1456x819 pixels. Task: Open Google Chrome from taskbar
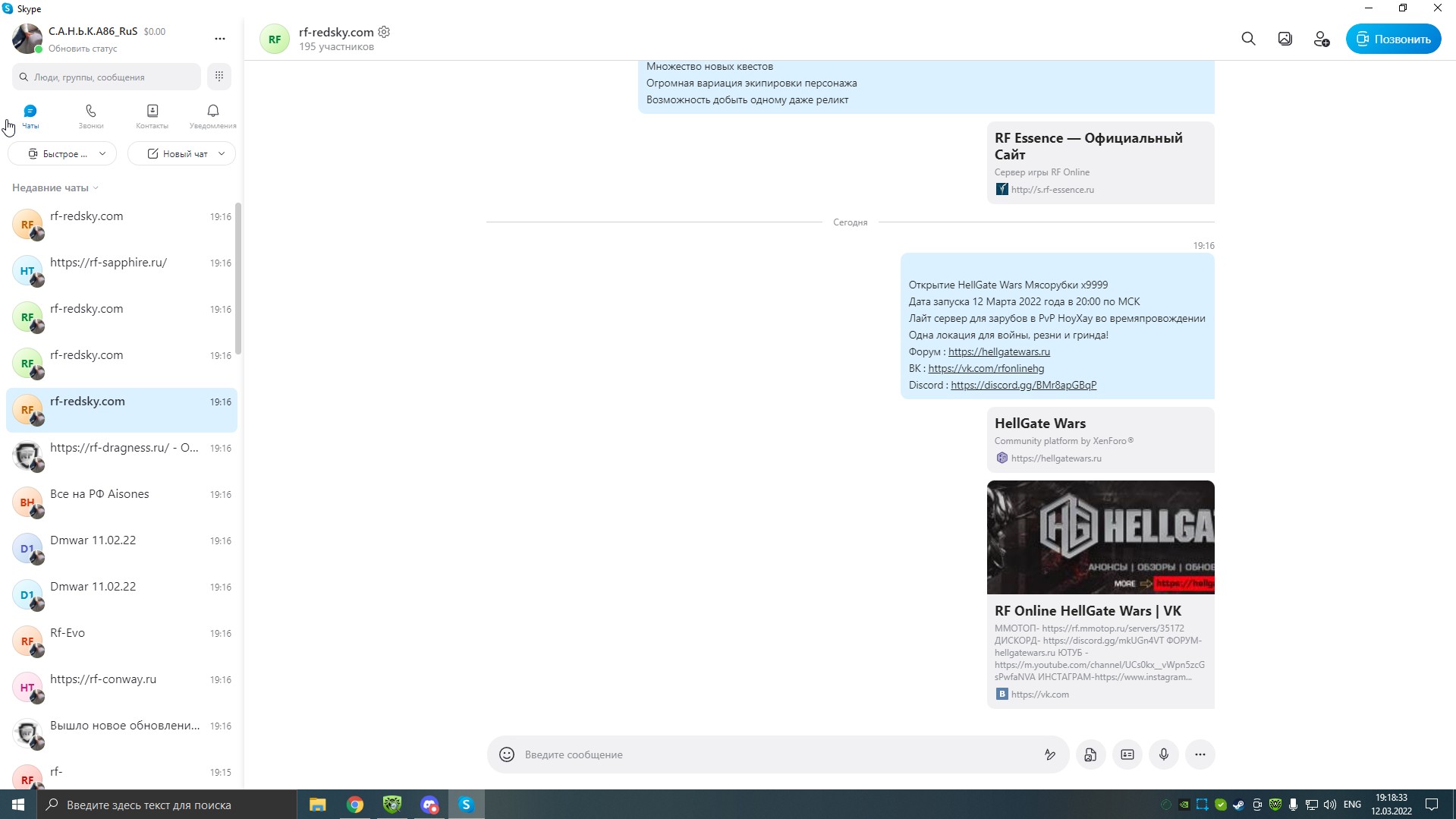(355, 805)
